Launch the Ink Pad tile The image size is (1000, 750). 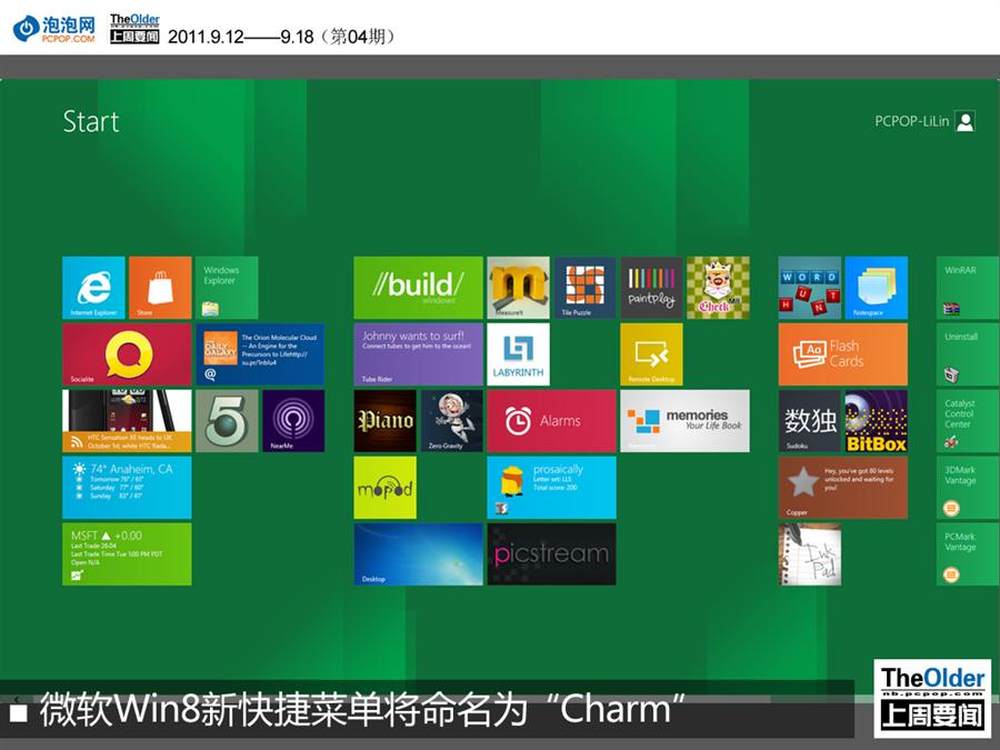coord(809,554)
